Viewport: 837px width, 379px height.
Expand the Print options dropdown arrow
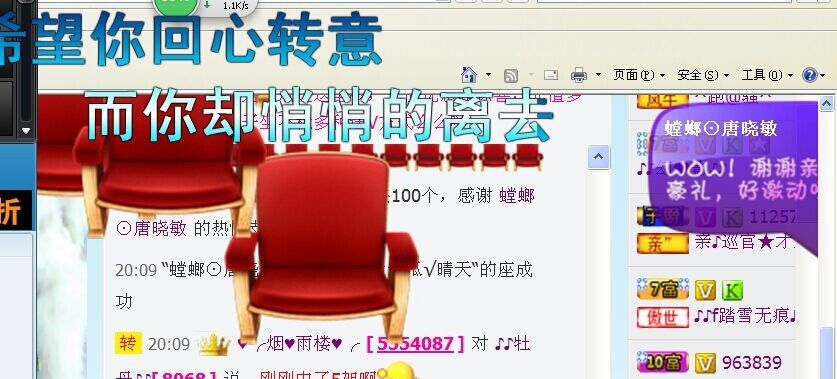[598, 75]
